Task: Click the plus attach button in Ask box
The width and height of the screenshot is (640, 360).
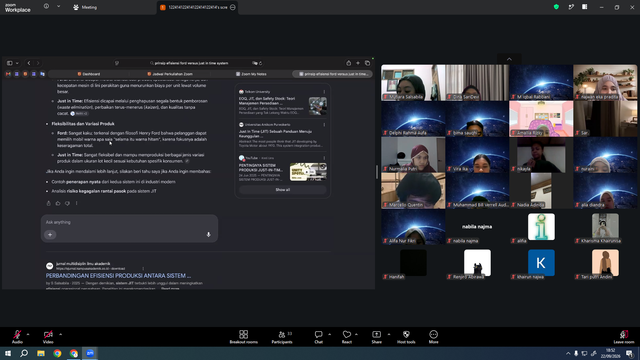Action: (x=50, y=235)
